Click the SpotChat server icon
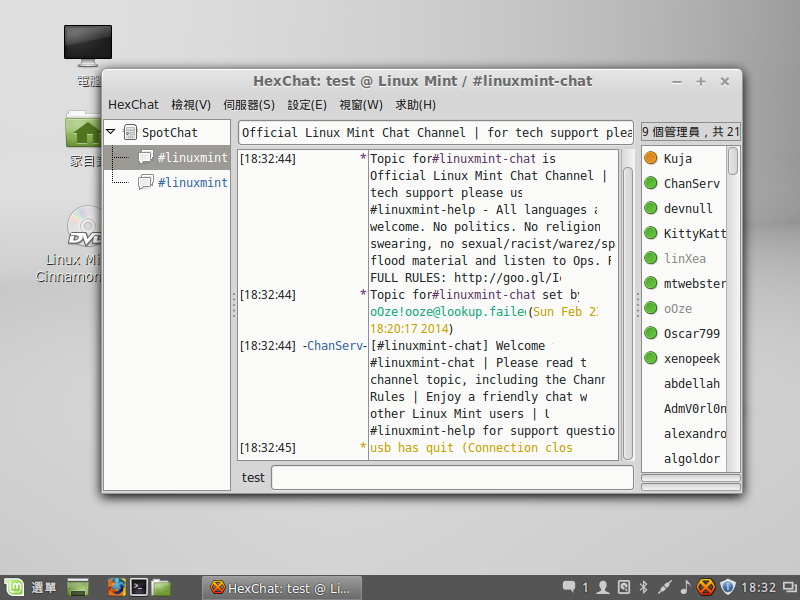Screen dimensions: 800x600 point(130,132)
